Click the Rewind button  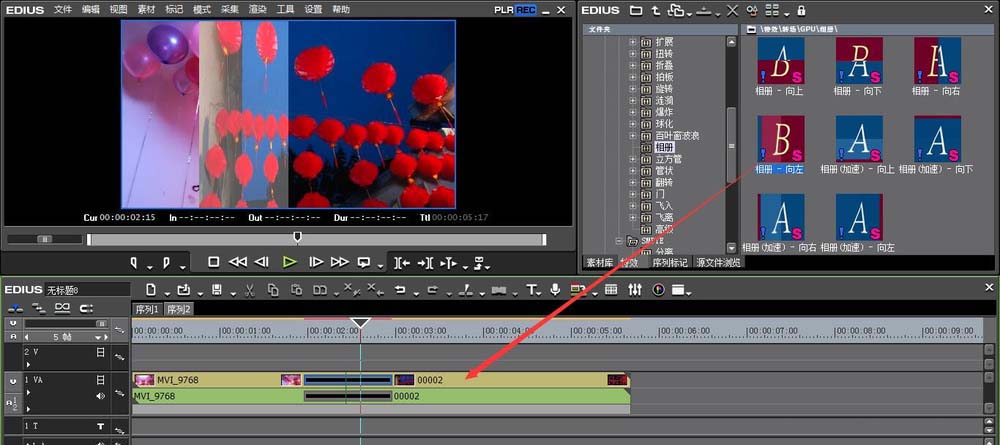click(x=237, y=262)
